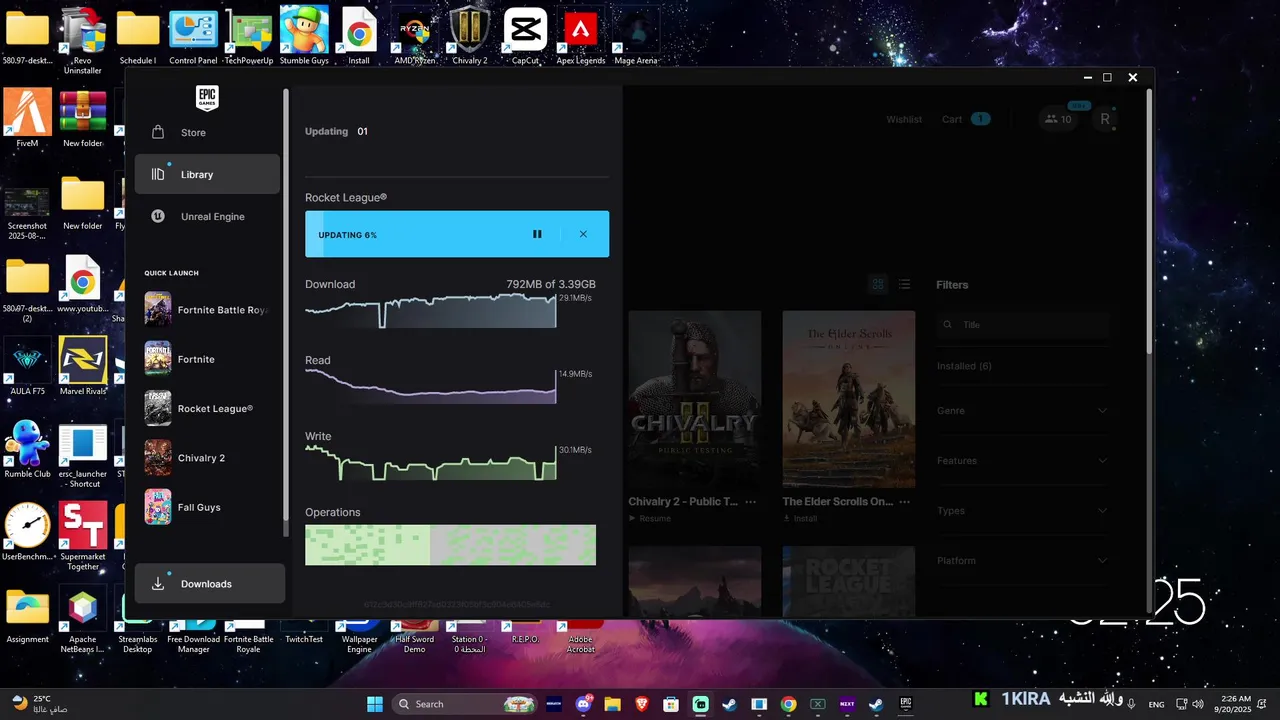Select the FiveM desktop icon
The height and width of the screenshot is (720, 1280).
click(27, 118)
